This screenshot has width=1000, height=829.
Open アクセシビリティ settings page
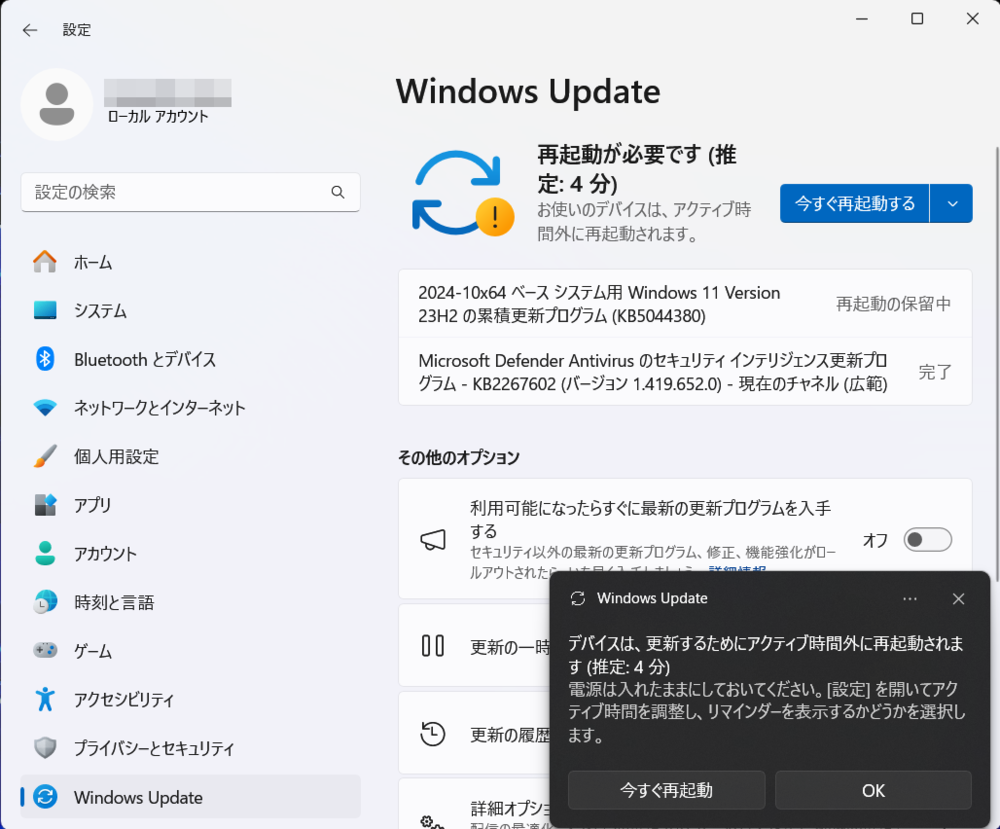coord(190,699)
